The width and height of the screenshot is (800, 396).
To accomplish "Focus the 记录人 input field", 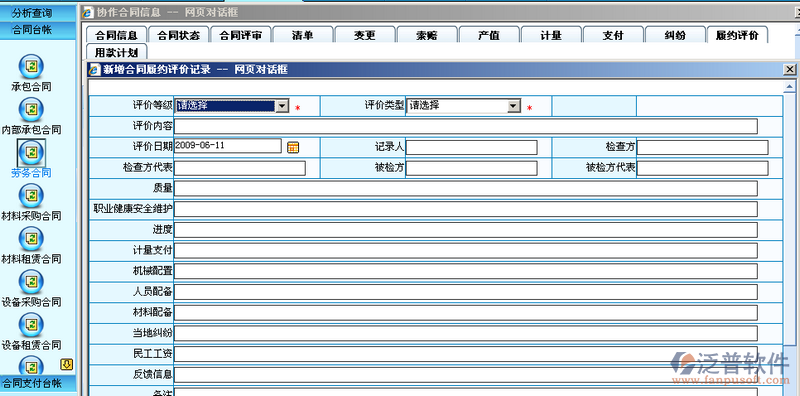I will tap(471, 147).
